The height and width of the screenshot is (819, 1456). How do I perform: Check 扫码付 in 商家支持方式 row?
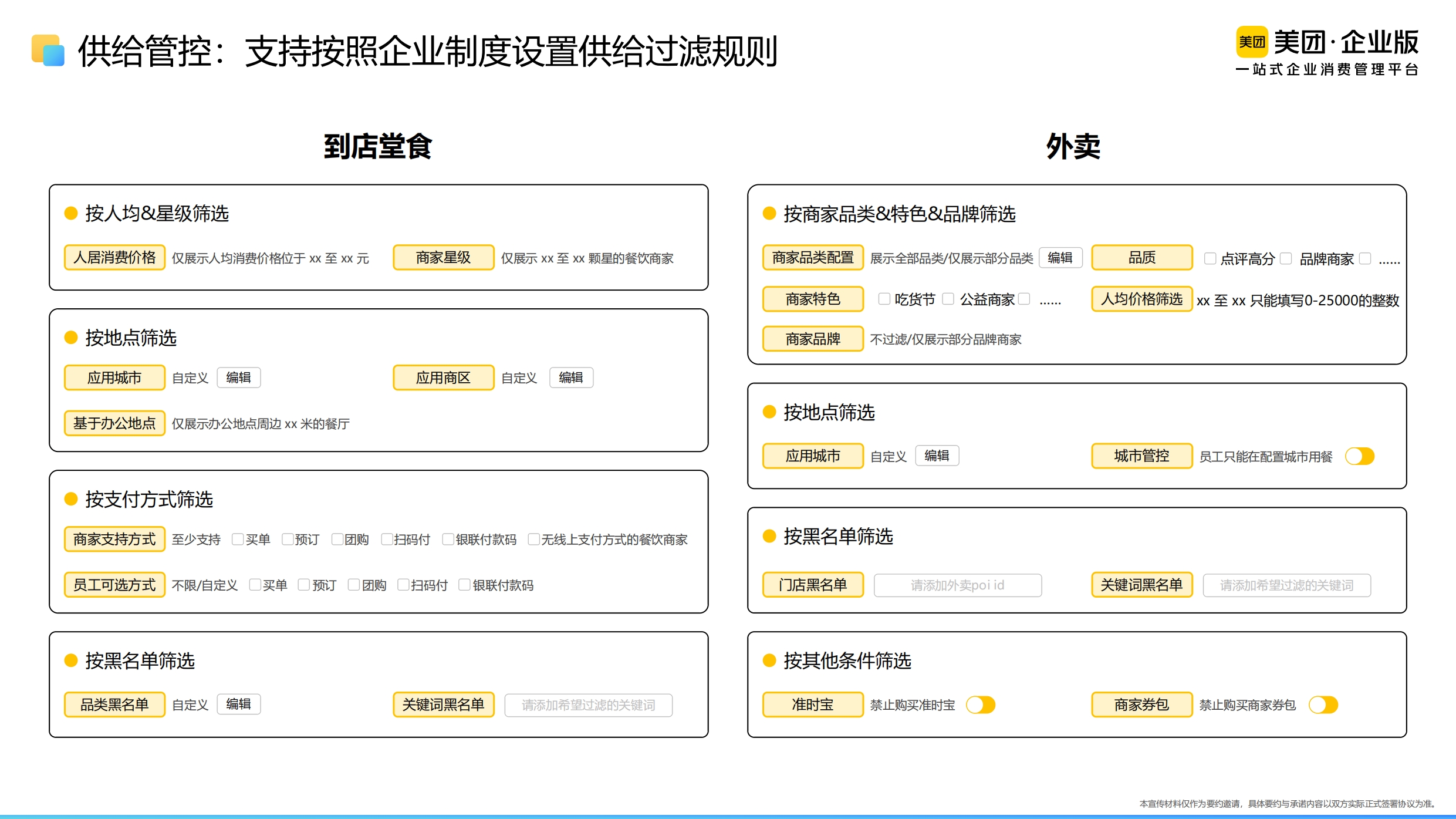[x=387, y=539]
